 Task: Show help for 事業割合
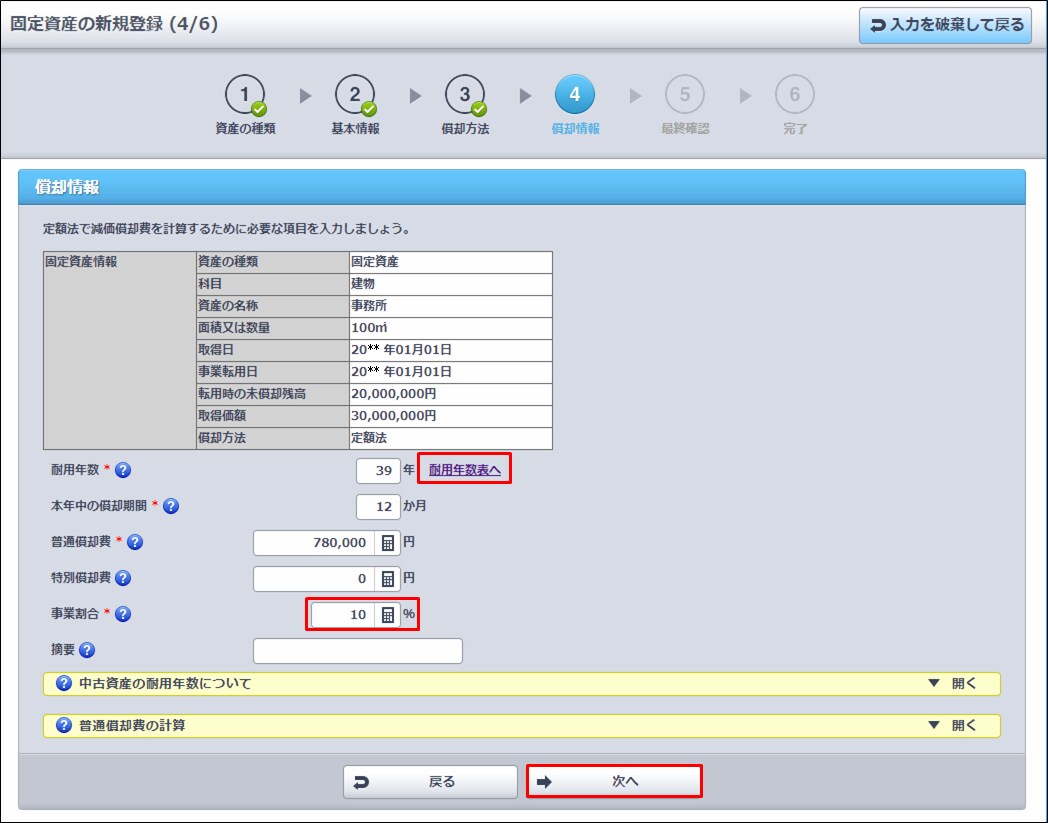[123, 614]
